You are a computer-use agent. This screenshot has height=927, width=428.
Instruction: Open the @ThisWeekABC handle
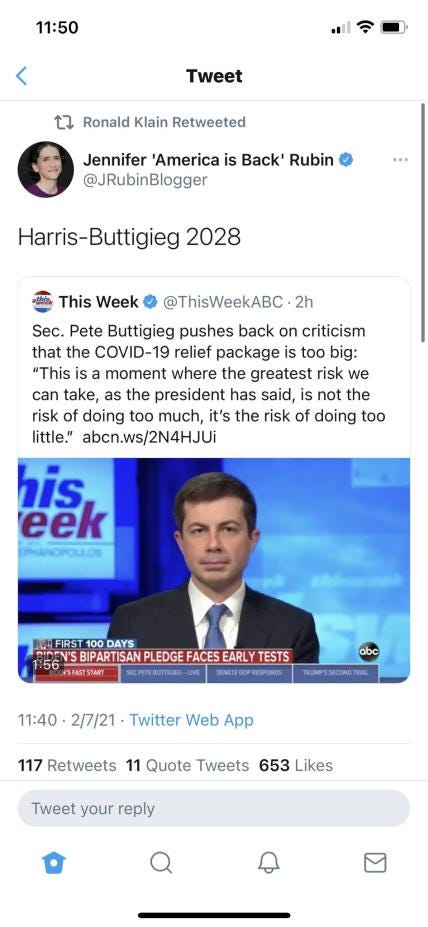point(222,302)
